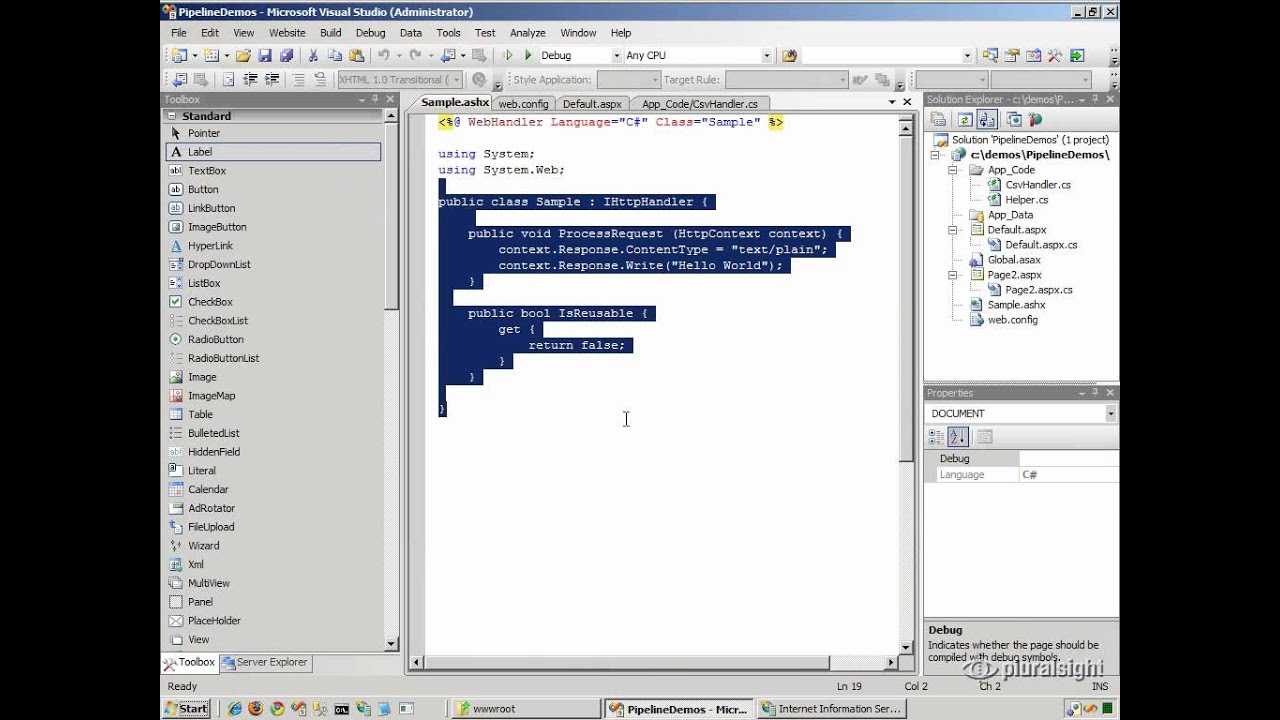Switch to wwwroot taskbar window
Image resolution: width=1280 pixels, height=720 pixels.
(x=526, y=709)
